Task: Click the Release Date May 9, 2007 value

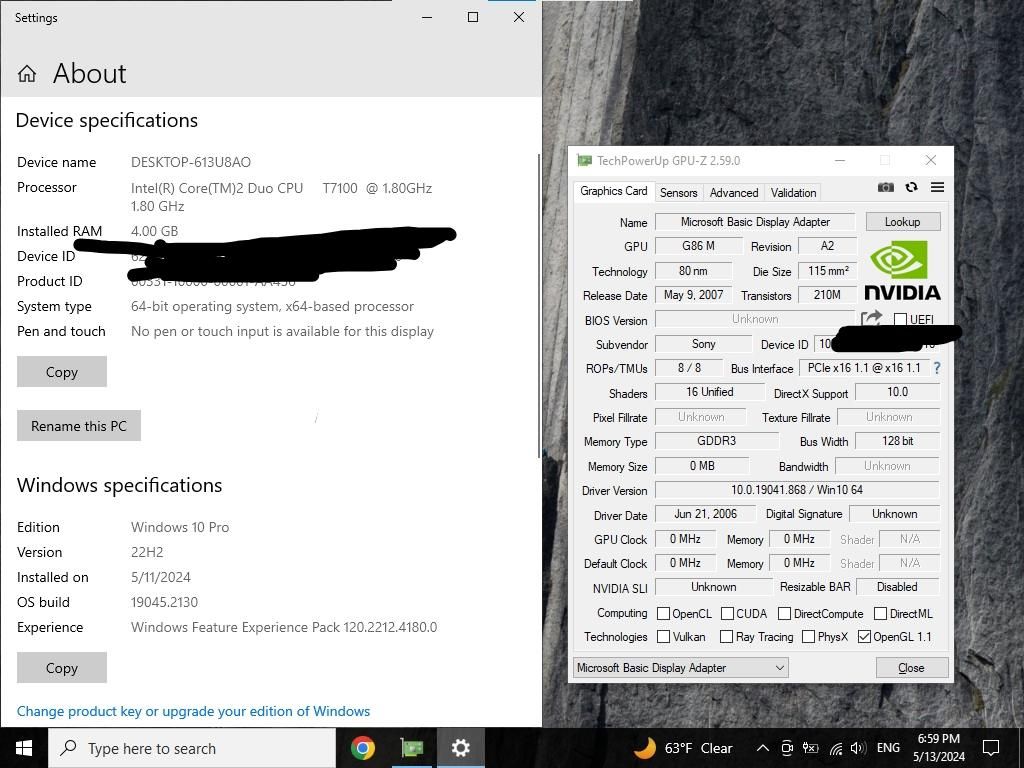Action: [694, 295]
